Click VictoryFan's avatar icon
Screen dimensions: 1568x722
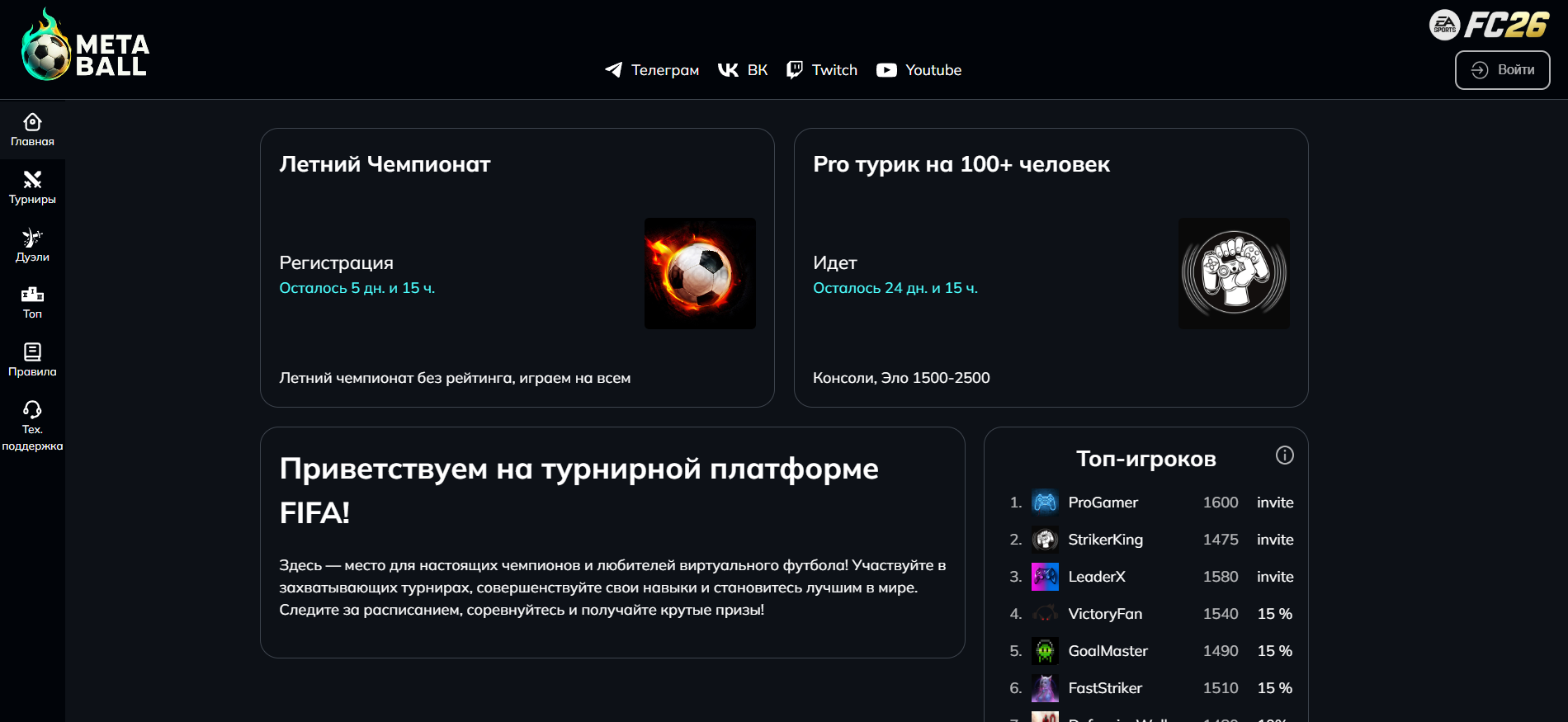[x=1045, y=613]
